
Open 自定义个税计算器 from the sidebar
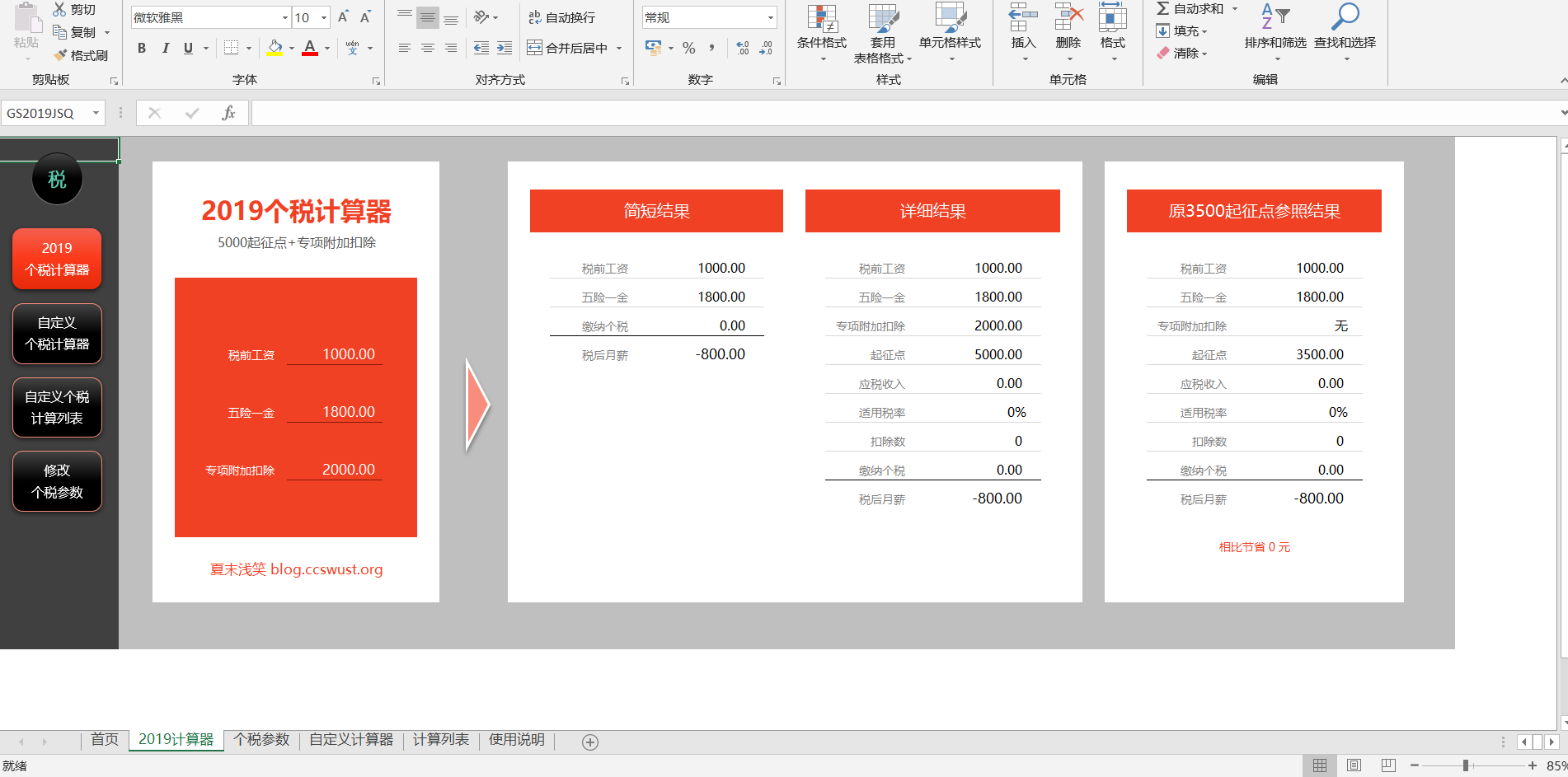pos(57,333)
